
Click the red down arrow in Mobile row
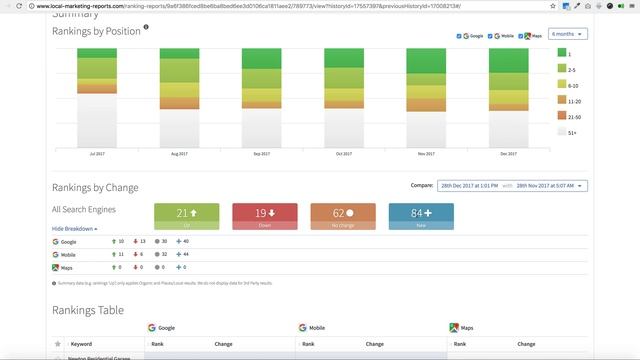tap(136, 254)
